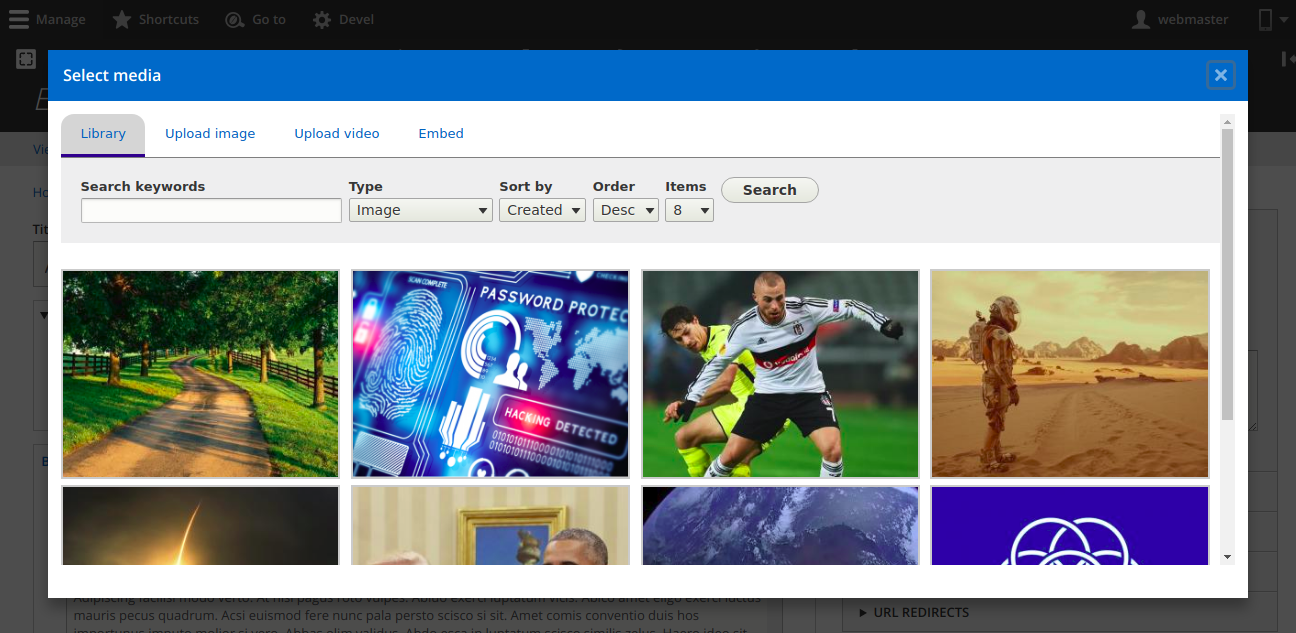Close the Select media dialog
Image resolution: width=1296 pixels, height=633 pixels.
1220,75
